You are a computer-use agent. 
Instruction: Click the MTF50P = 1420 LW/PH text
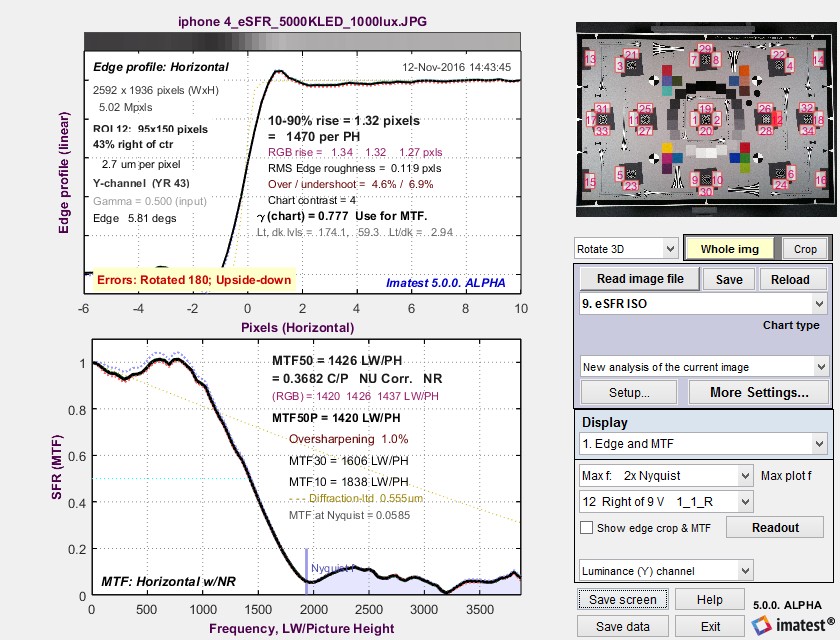point(336,418)
